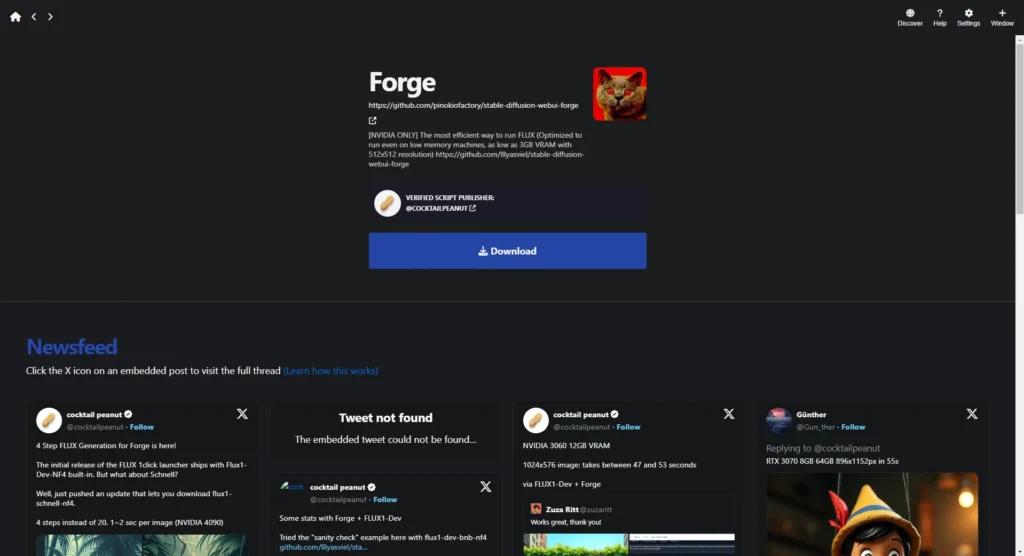
Task: Navigate back with the left arrow
Action: (x=34, y=17)
